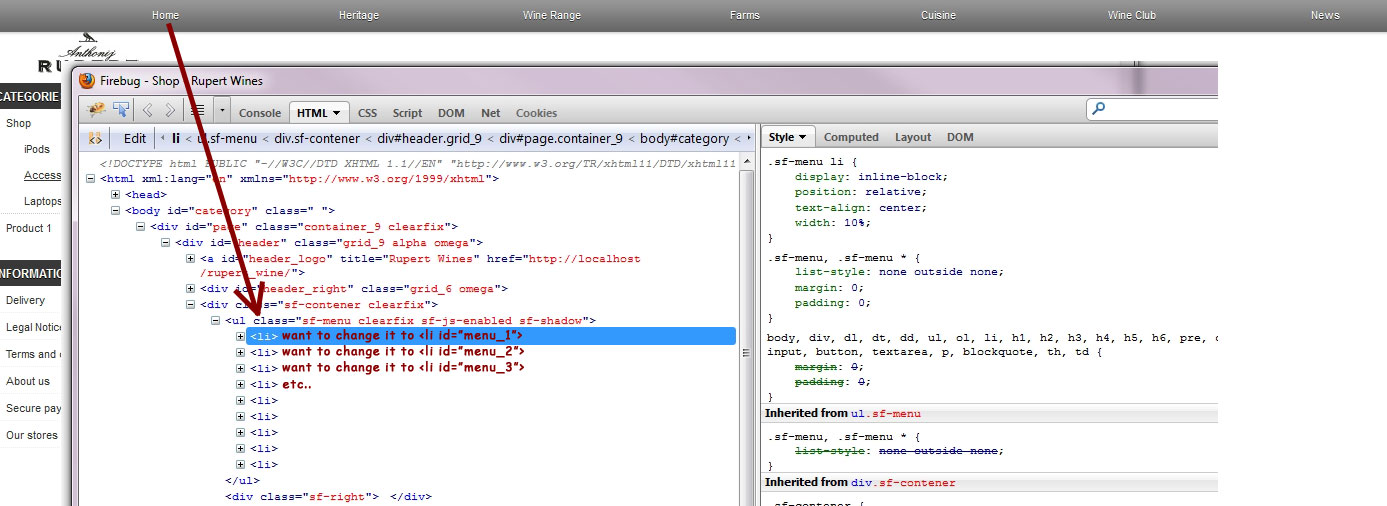This screenshot has width=1387, height=506.
Task: Click the magnifier icon in search box
Action: (1099, 109)
